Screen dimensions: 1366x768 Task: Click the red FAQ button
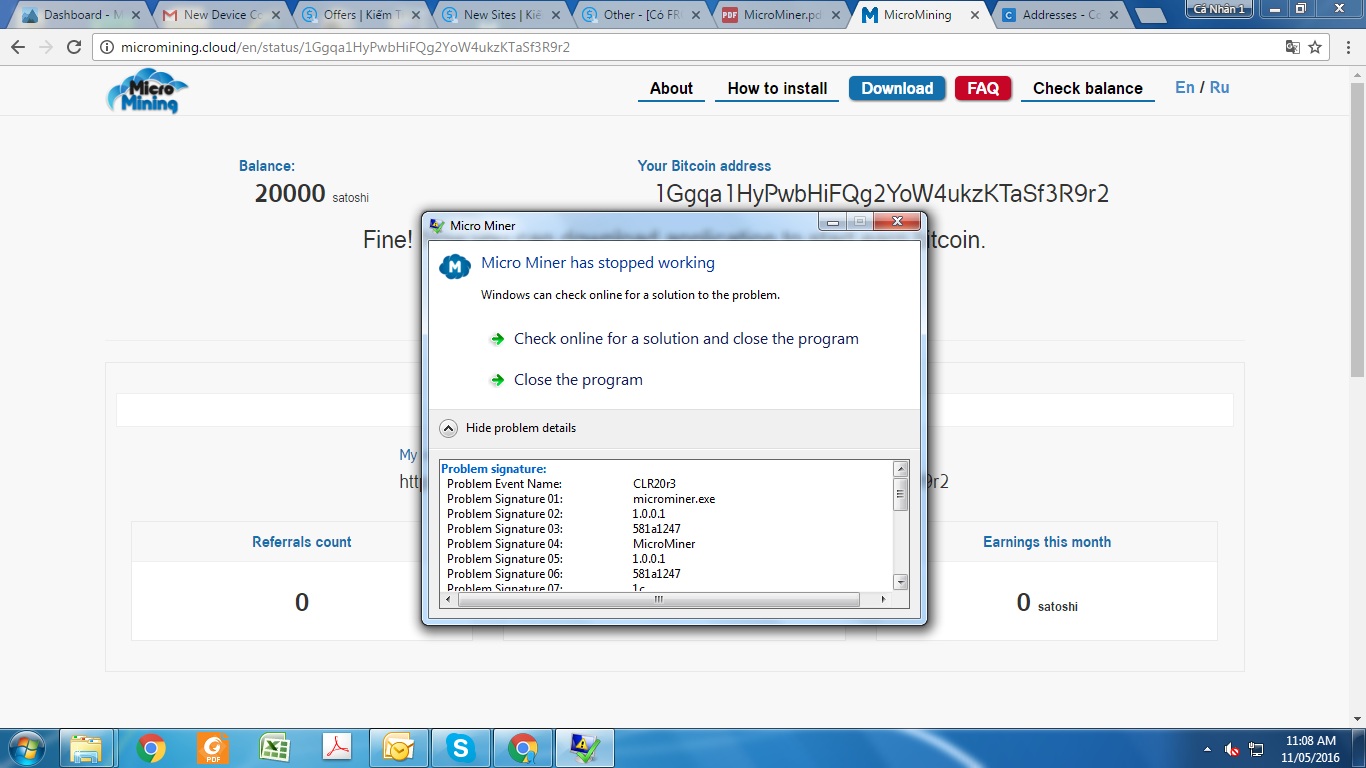pos(983,89)
